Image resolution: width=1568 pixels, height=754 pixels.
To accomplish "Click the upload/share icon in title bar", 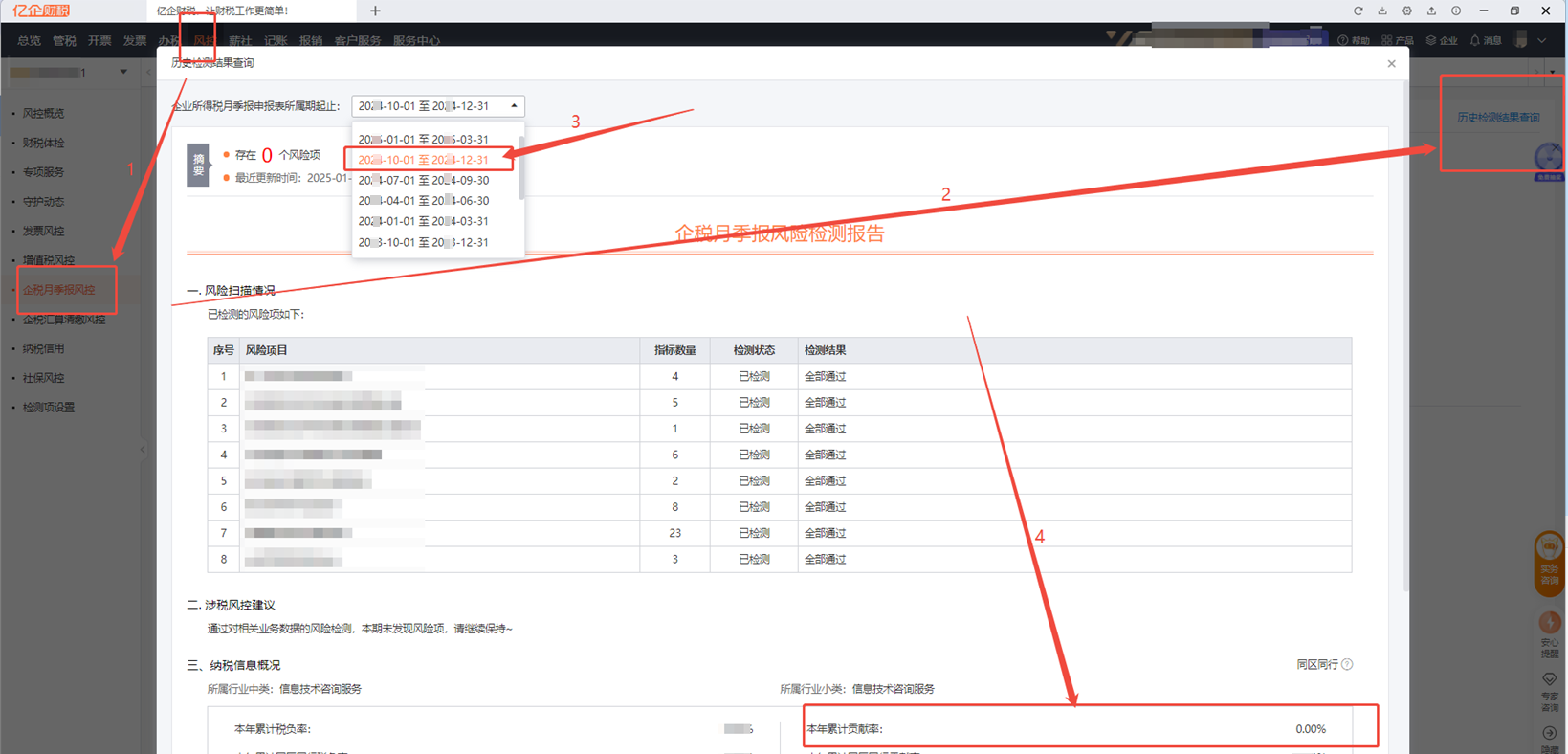I will [1431, 11].
